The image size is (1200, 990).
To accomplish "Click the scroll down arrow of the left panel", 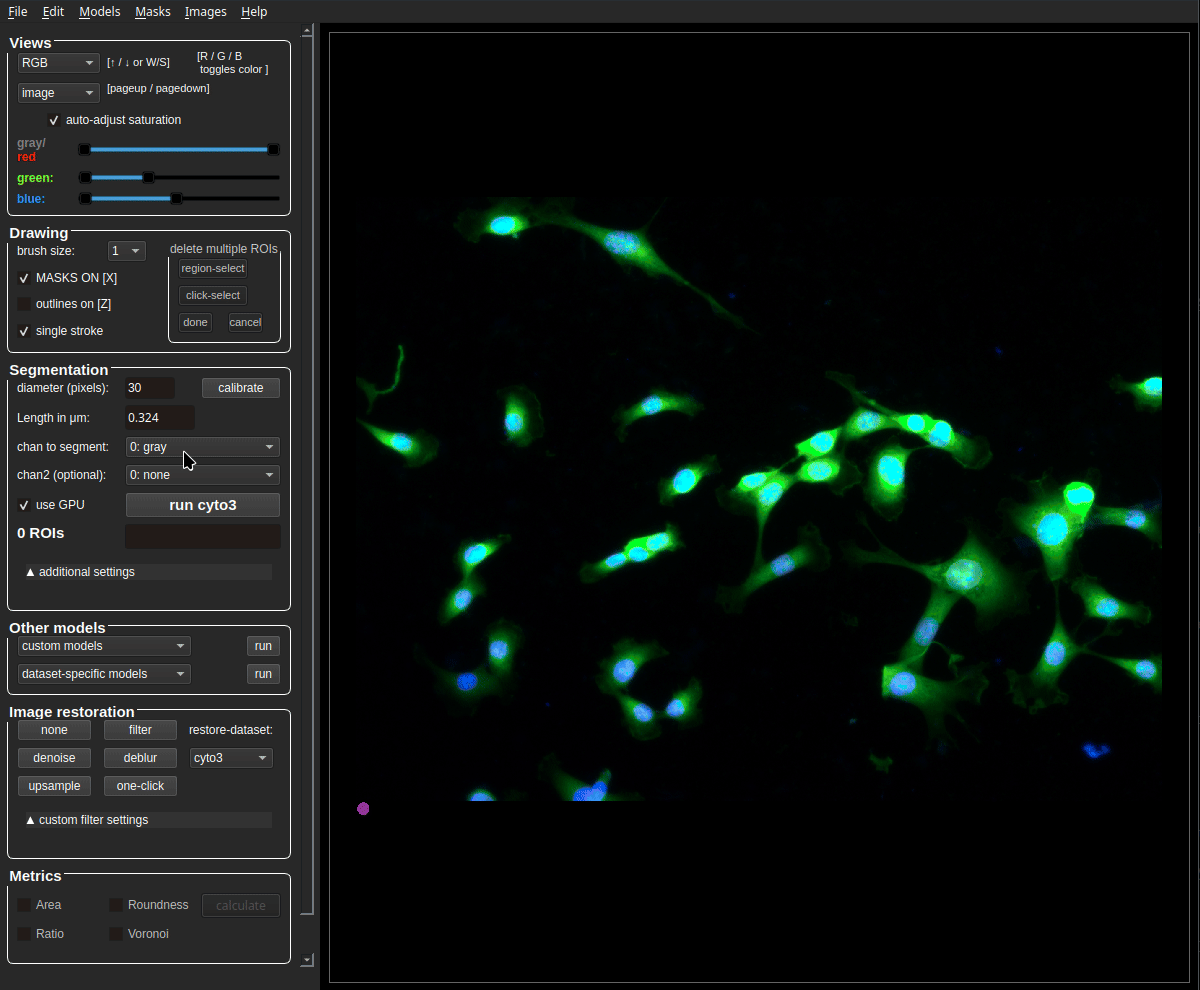I will [307, 960].
